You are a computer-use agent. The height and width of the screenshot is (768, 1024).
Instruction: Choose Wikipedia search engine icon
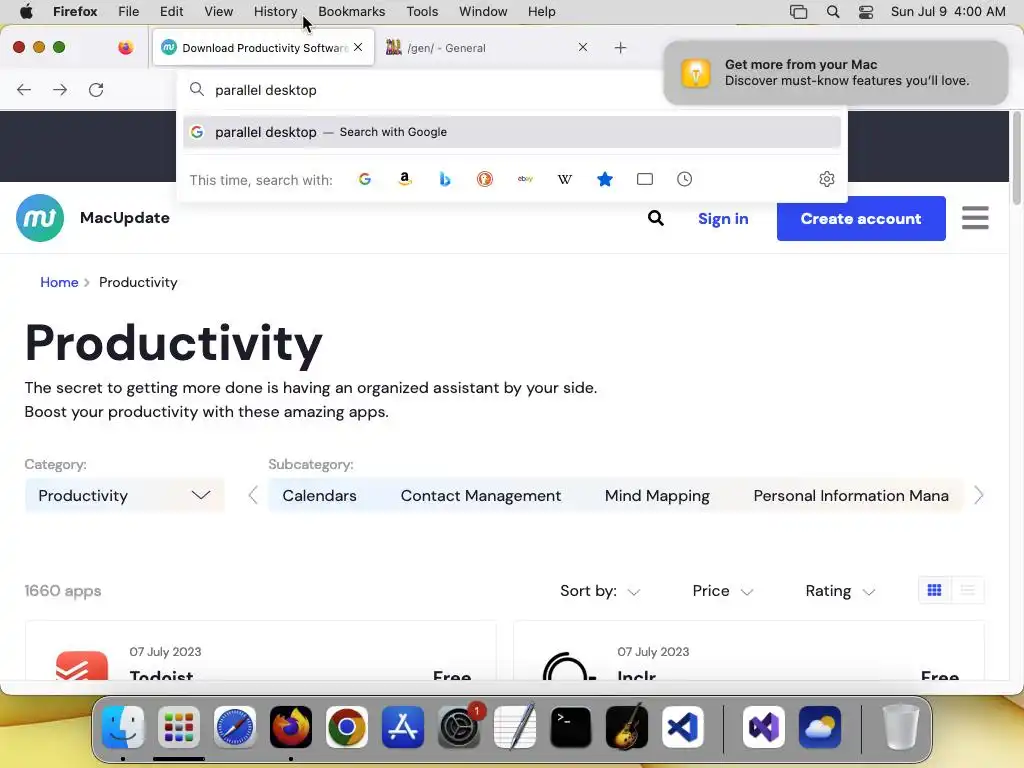(x=565, y=179)
